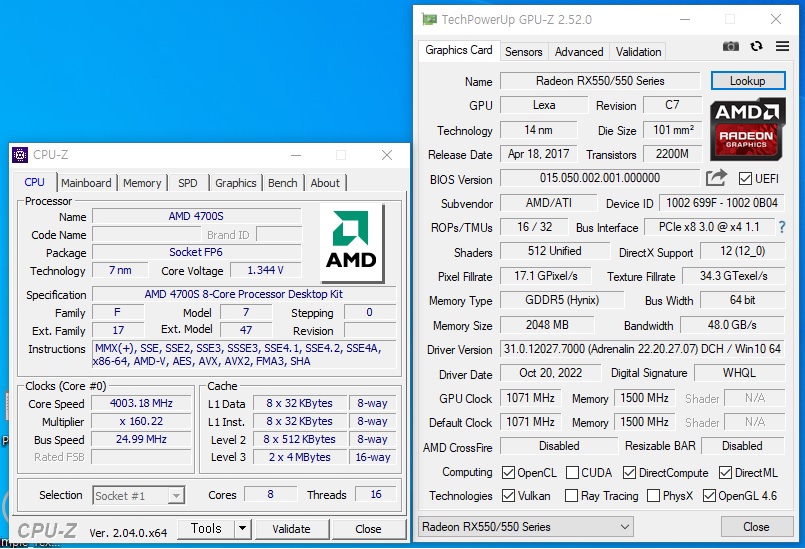
Task: Click the Validate button in CPU-Z
Action: (291, 529)
